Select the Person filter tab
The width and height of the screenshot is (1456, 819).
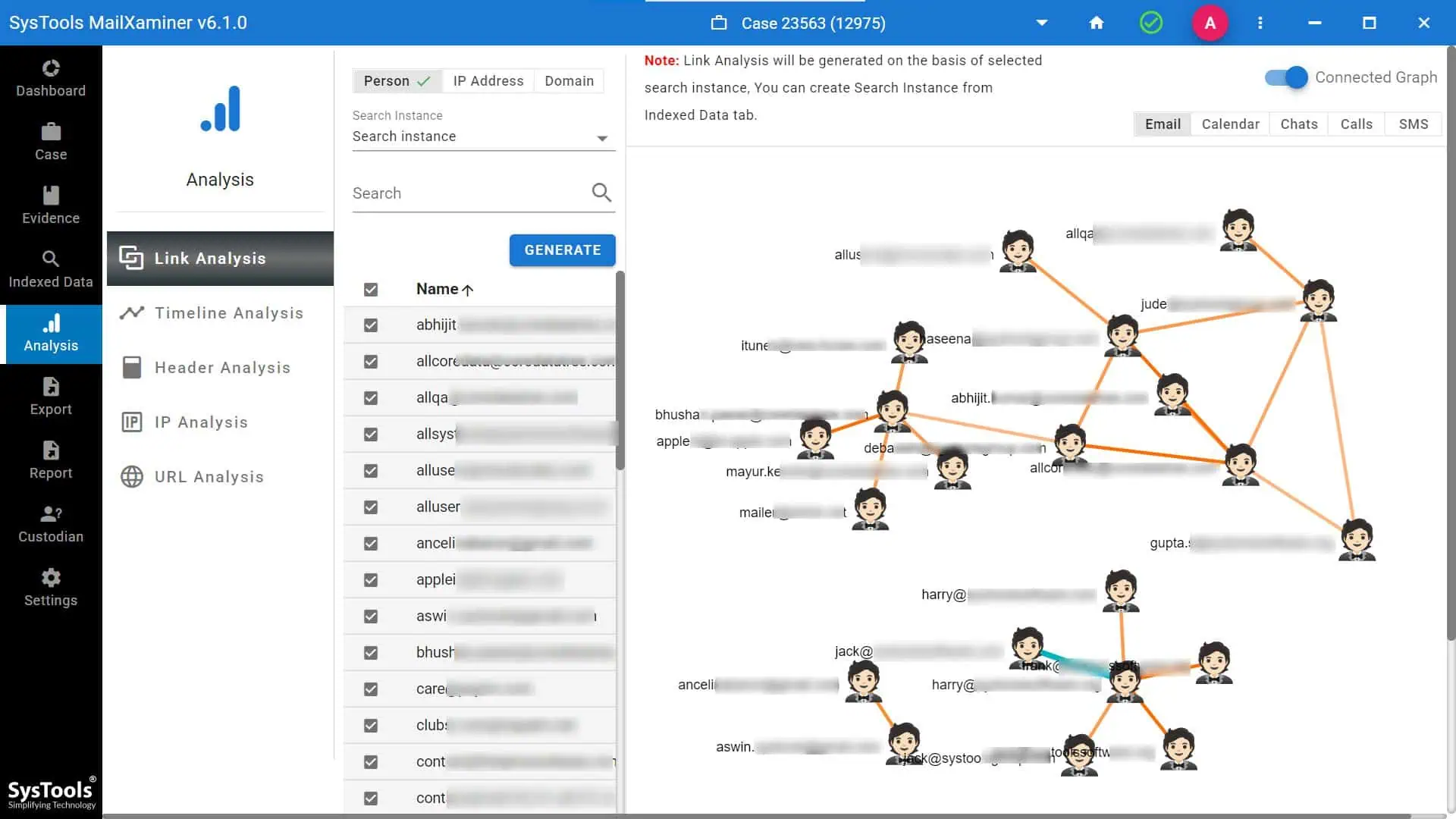pos(397,80)
